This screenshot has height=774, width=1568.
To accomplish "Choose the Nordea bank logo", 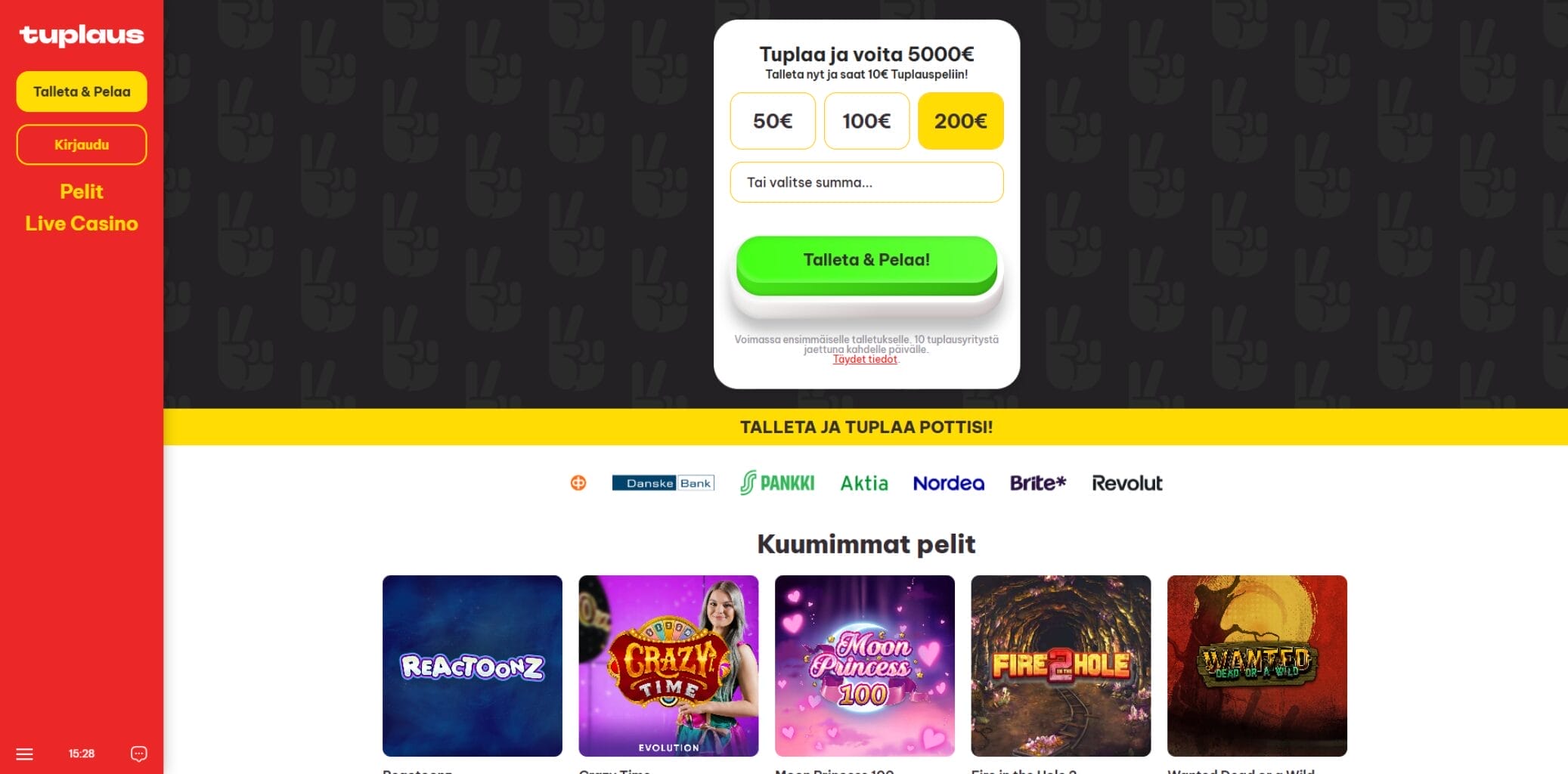I will point(948,483).
